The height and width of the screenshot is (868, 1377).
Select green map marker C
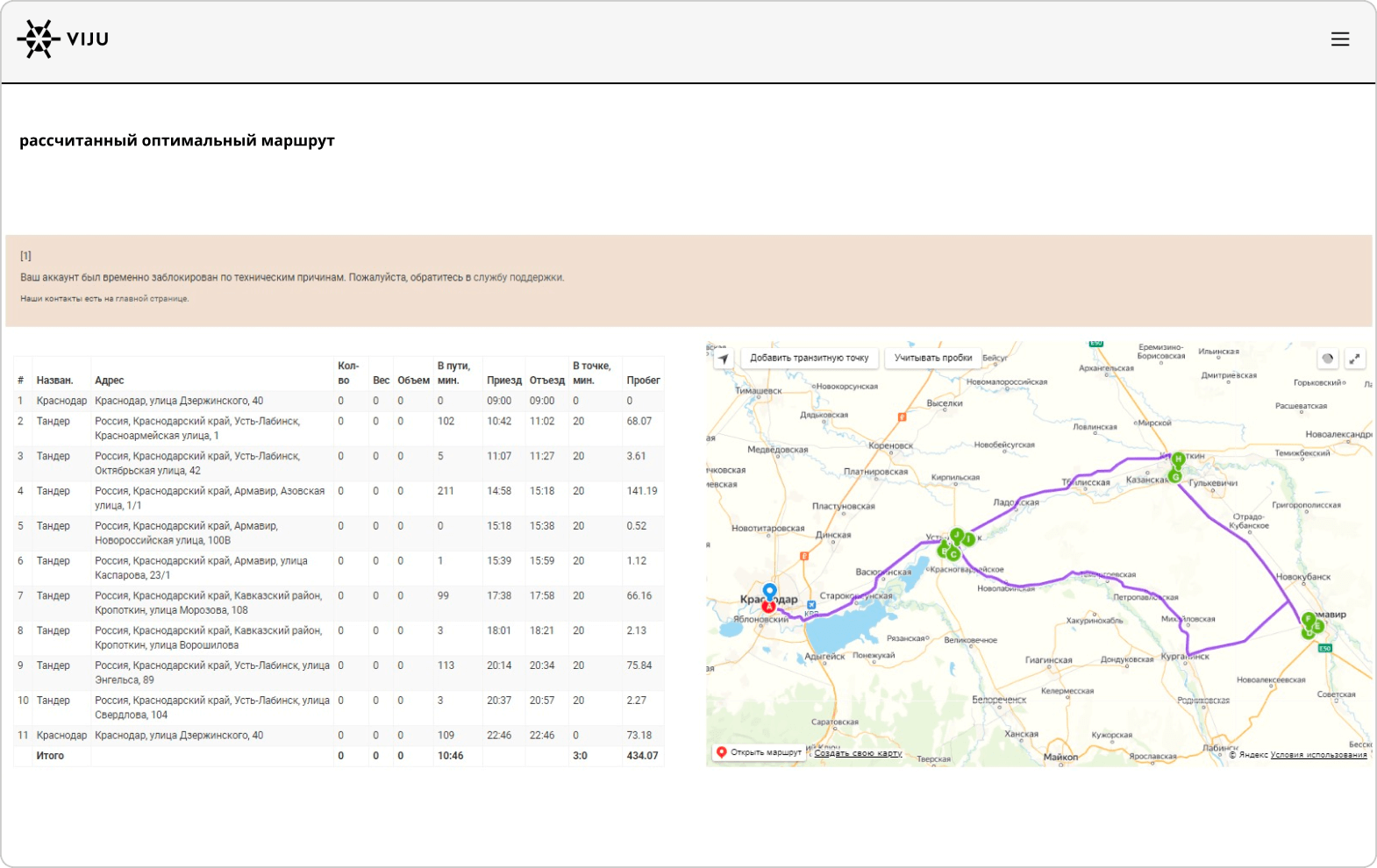[x=953, y=554]
